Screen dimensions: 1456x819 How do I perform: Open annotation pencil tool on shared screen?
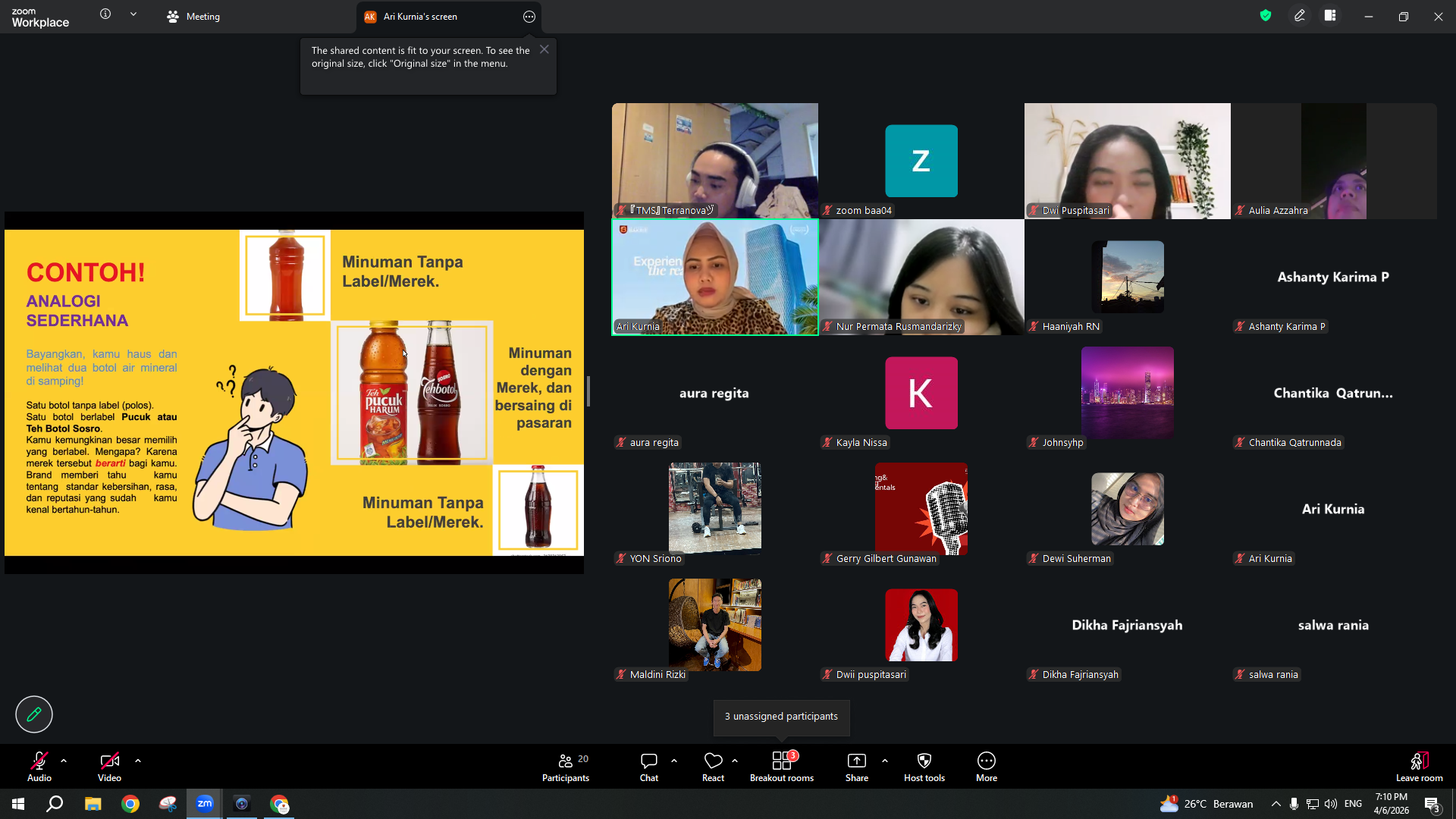(x=34, y=714)
